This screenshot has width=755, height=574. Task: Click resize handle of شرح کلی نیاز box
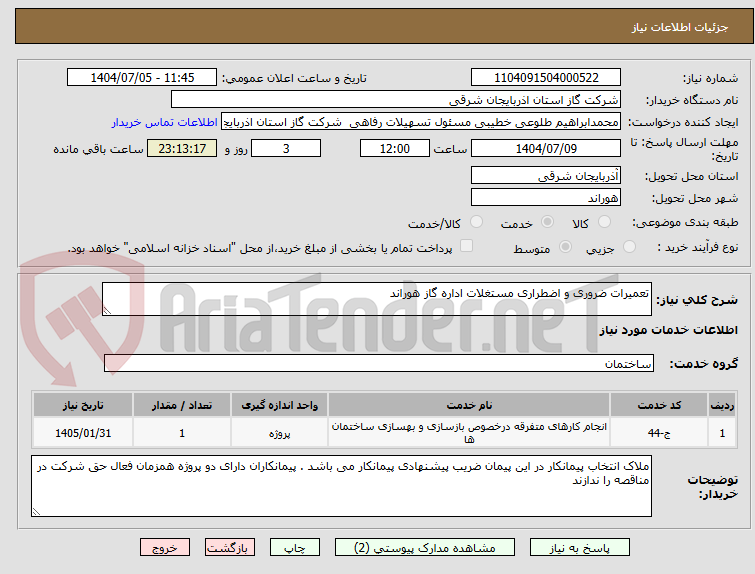(x=107, y=311)
